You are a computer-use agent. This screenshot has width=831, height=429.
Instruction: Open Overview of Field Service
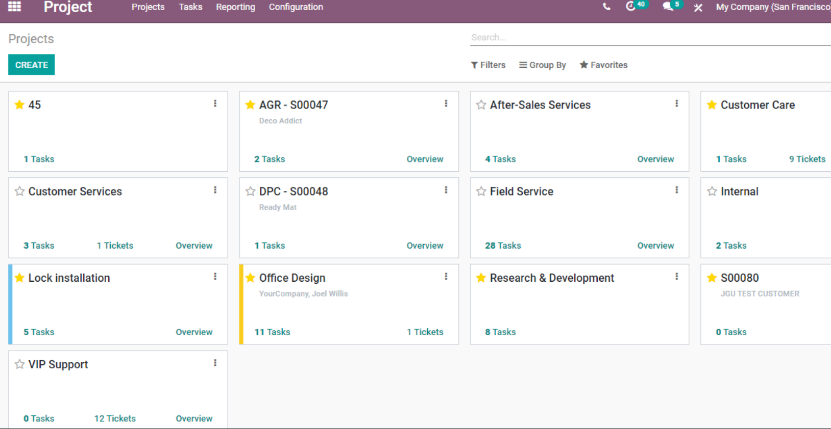point(656,246)
